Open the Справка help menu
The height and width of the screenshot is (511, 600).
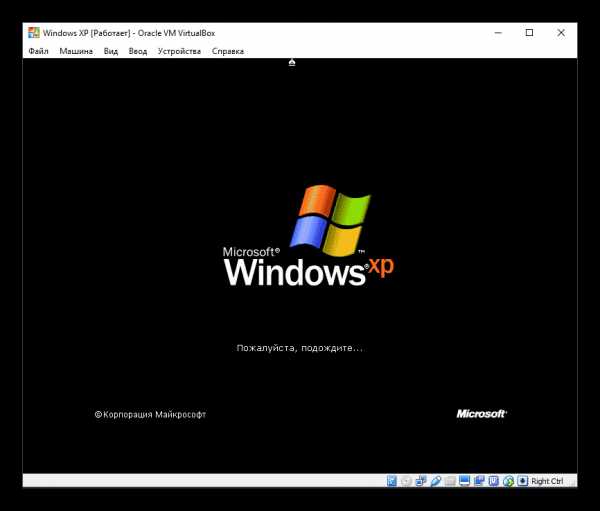tap(227, 51)
